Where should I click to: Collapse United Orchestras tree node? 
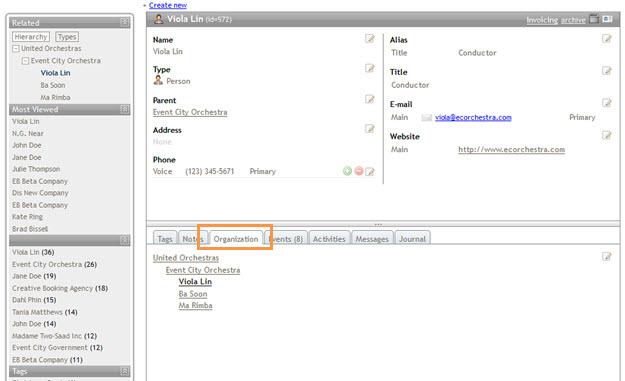(16, 49)
